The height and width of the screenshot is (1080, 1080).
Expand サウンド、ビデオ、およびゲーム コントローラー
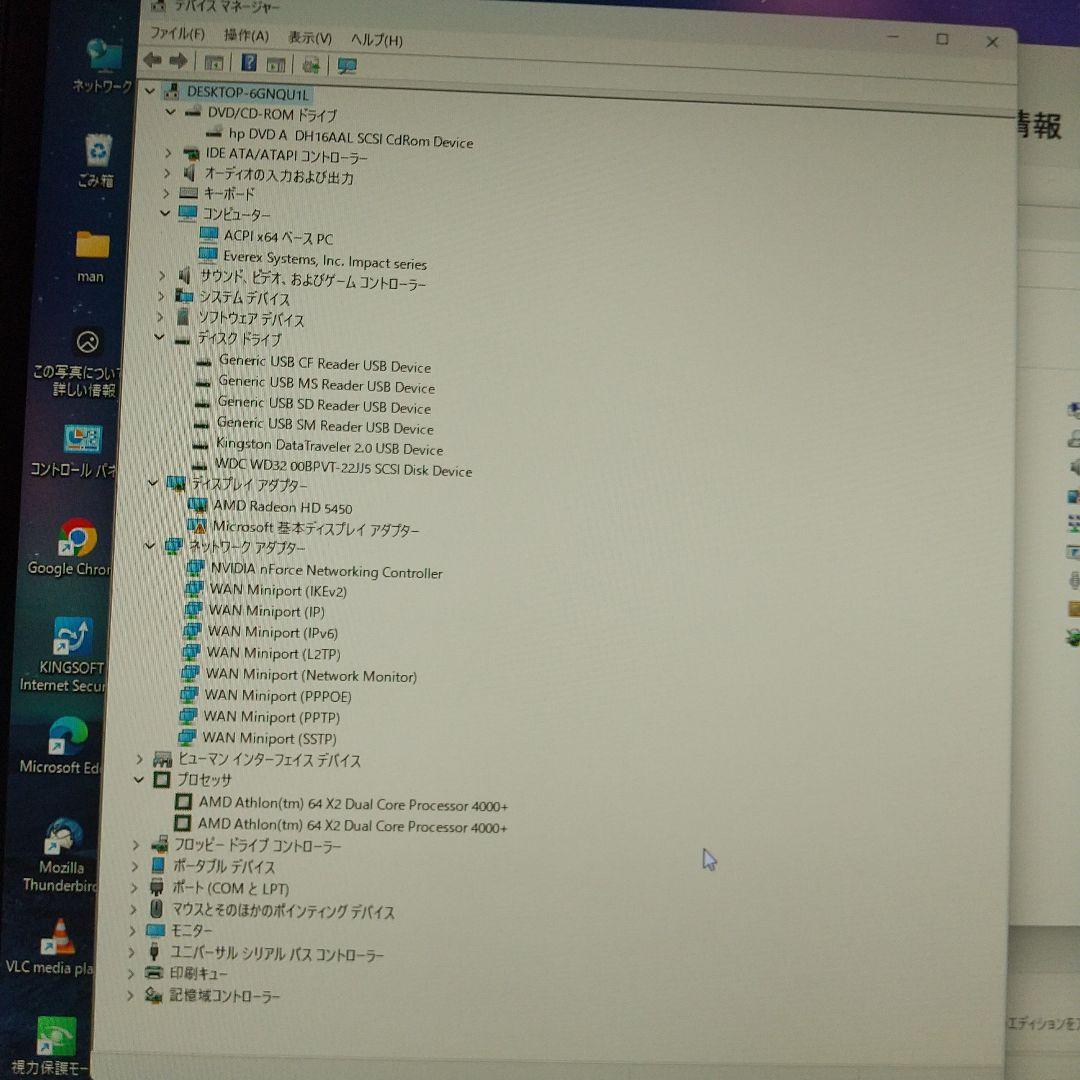coord(162,276)
